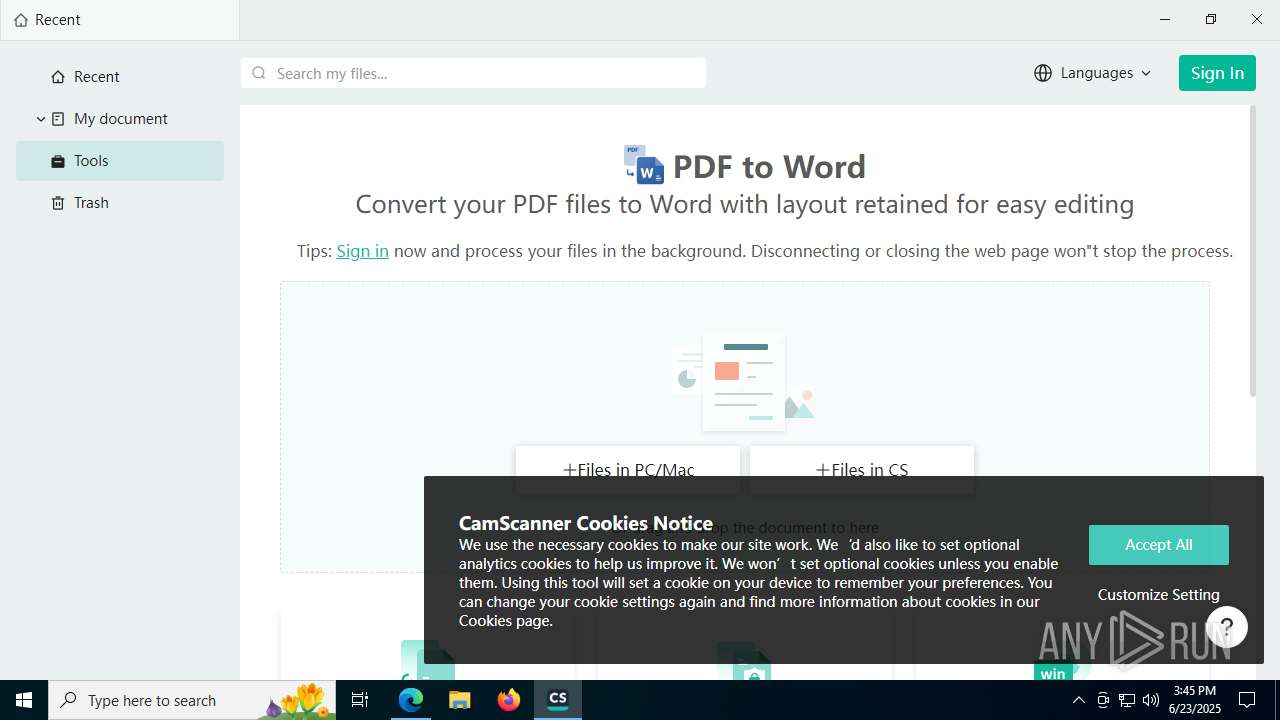Viewport: 1280px width, 720px height.
Task: Launch Firefox from taskbar
Action: click(509, 700)
